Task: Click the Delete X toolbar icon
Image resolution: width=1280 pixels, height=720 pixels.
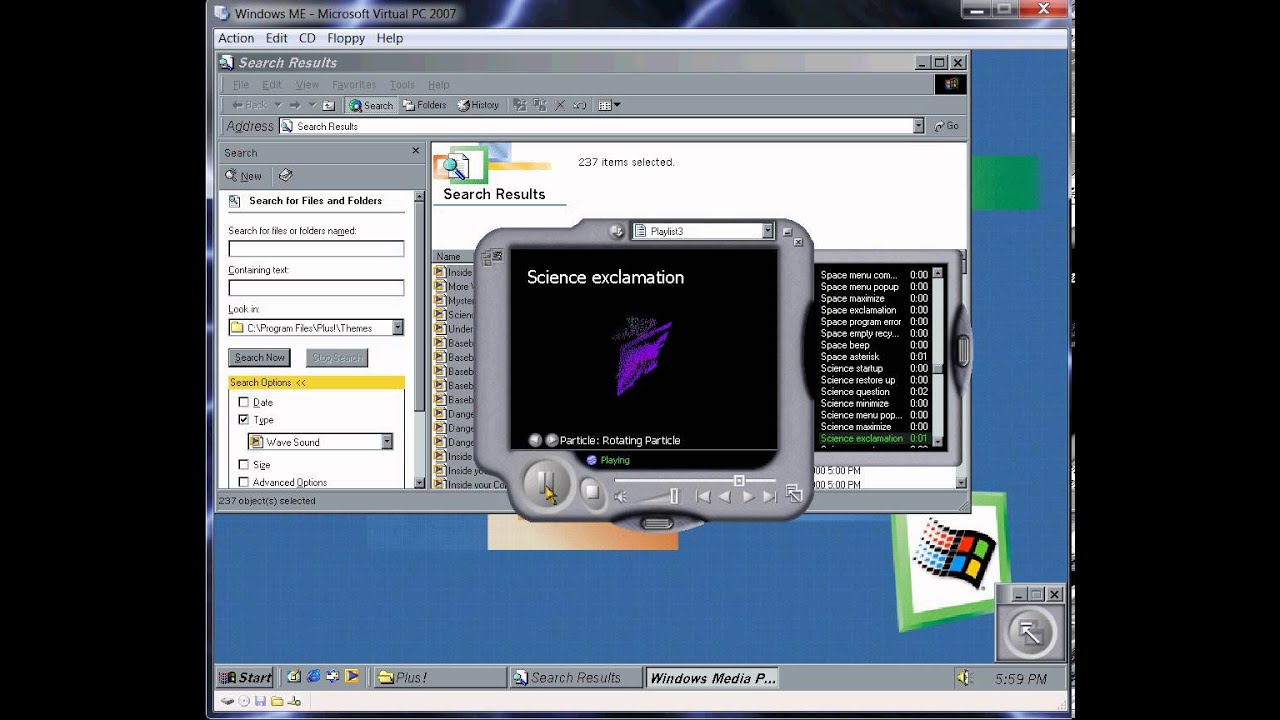Action: (560, 105)
